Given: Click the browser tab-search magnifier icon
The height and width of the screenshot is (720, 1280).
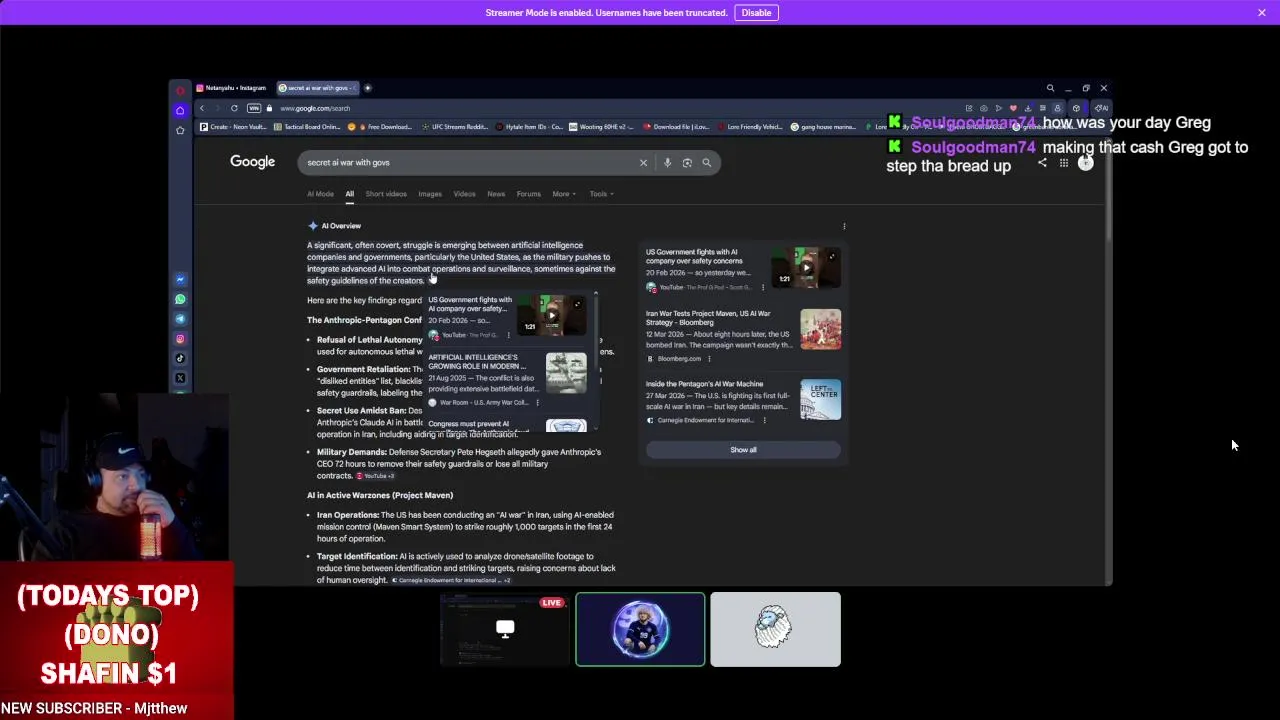Looking at the screenshot, I should click(1050, 88).
